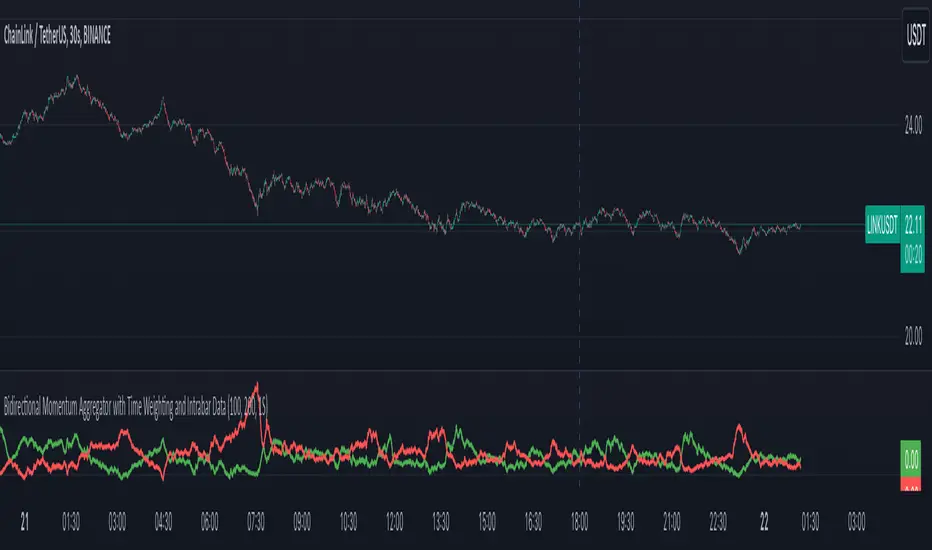Image resolution: width=932 pixels, height=550 pixels.
Task: Click the 22:30 time axis label
Action: pos(718,522)
